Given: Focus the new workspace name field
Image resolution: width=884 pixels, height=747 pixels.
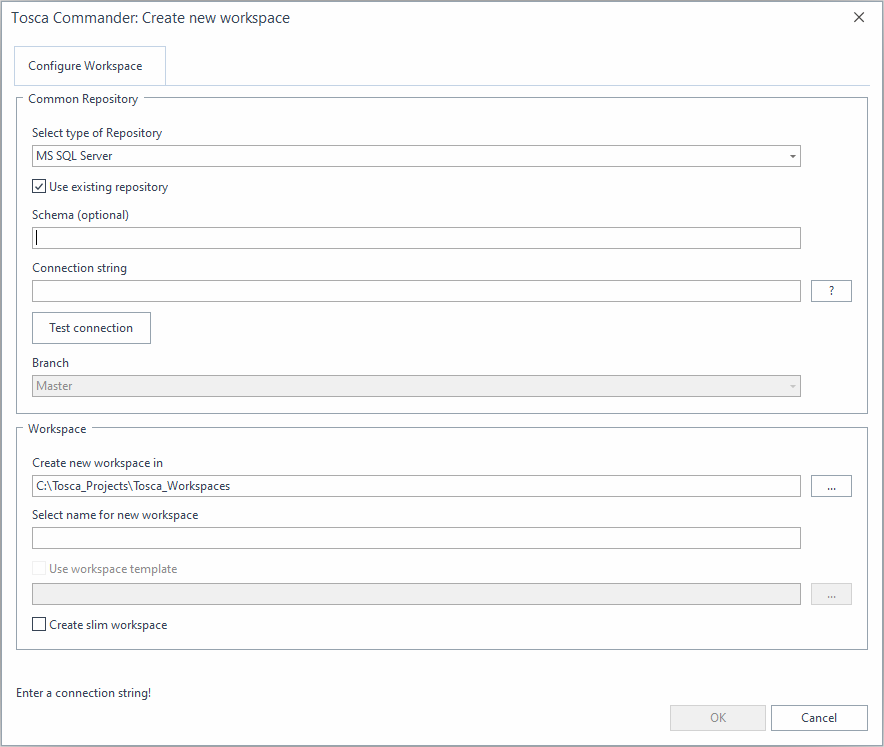Looking at the screenshot, I should click(x=415, y=538).
